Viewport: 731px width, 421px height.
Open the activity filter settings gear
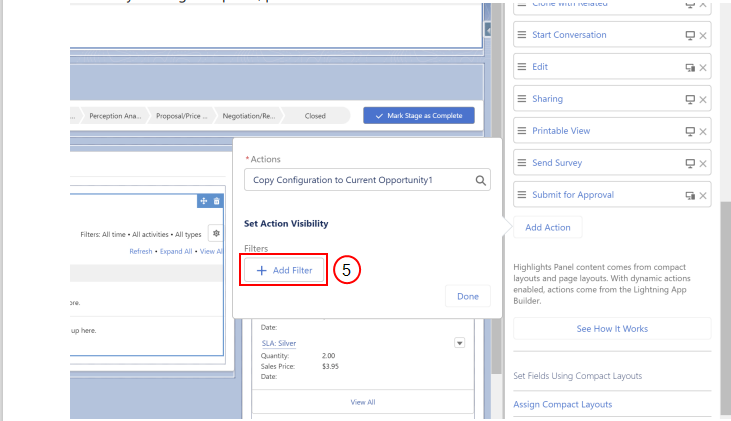pos(216,234)
